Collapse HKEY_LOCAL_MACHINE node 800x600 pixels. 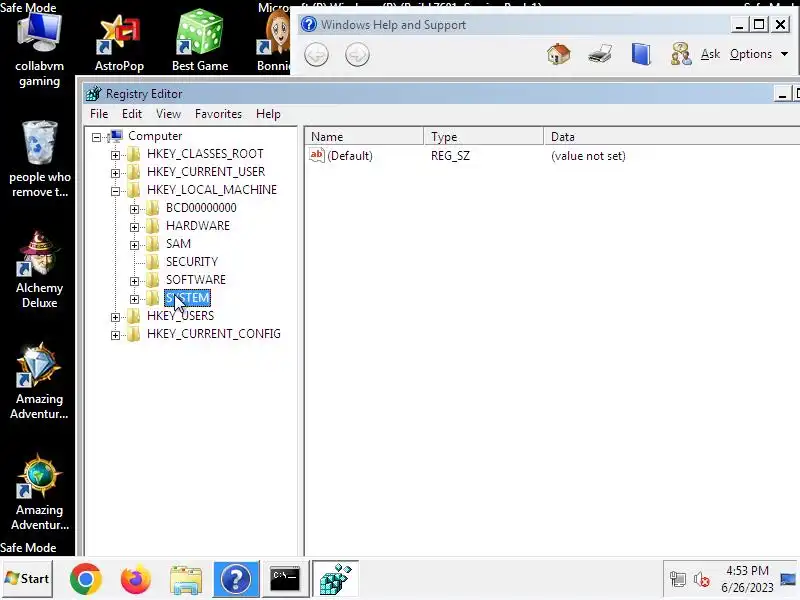115,191
